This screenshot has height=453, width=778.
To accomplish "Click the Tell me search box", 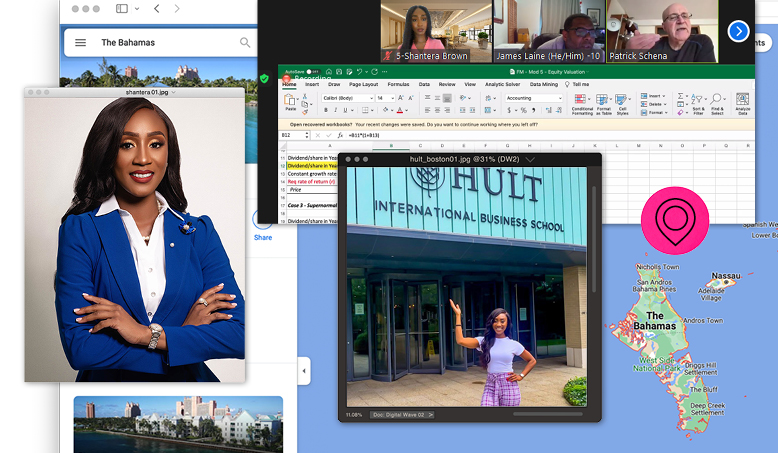I will coord(577,84).
